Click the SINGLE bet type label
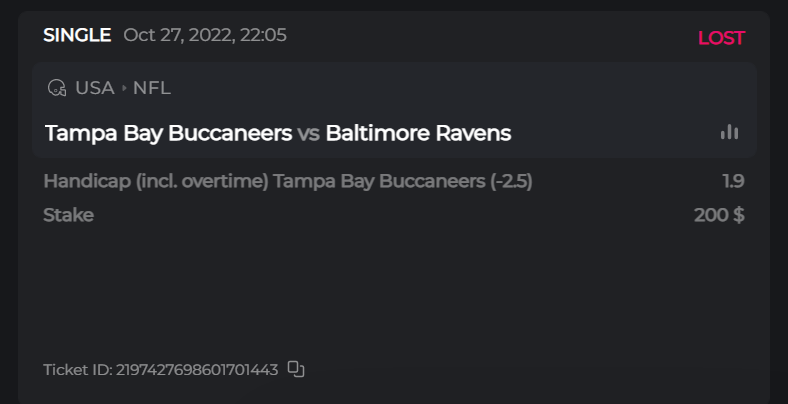788x404 pixels. click(x=77, y=36)
